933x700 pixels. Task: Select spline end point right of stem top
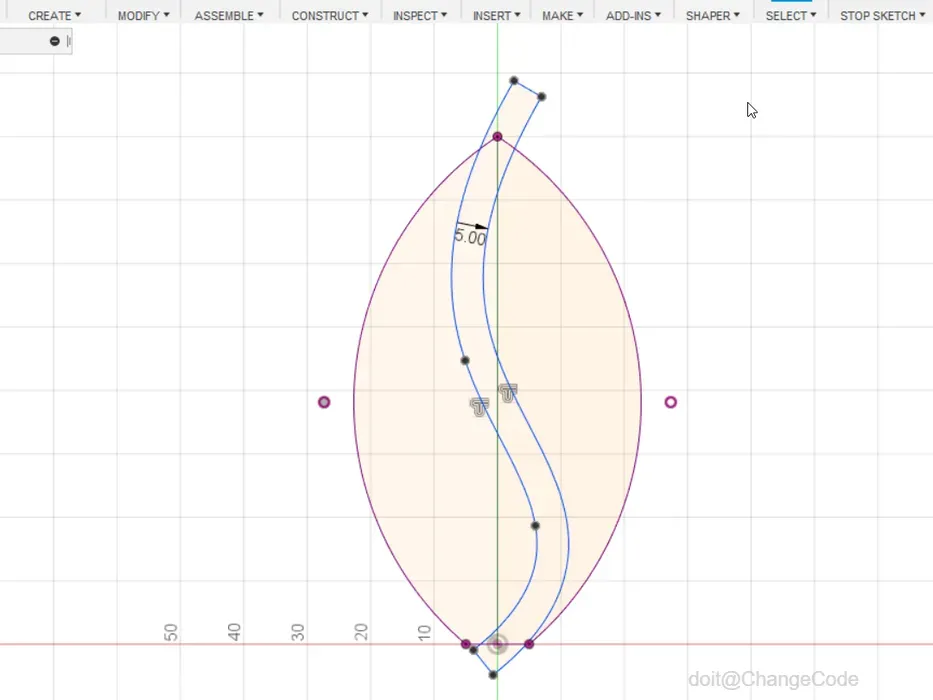(541, 96)
